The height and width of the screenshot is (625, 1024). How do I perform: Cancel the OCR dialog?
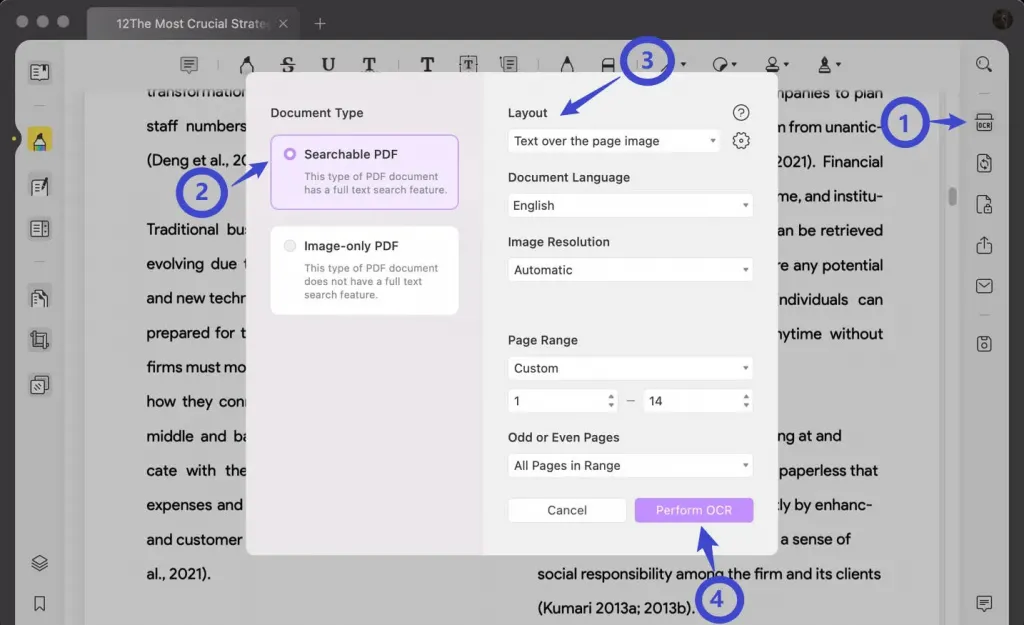567,510
